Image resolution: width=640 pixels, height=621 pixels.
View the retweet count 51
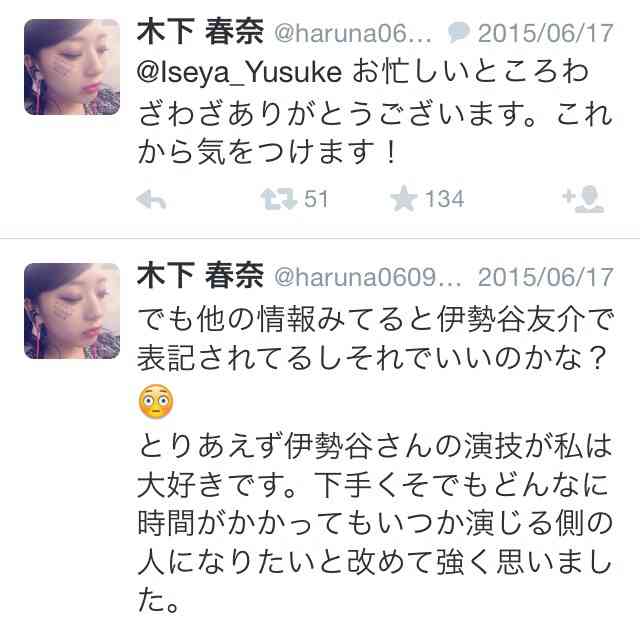coord(316,199)
